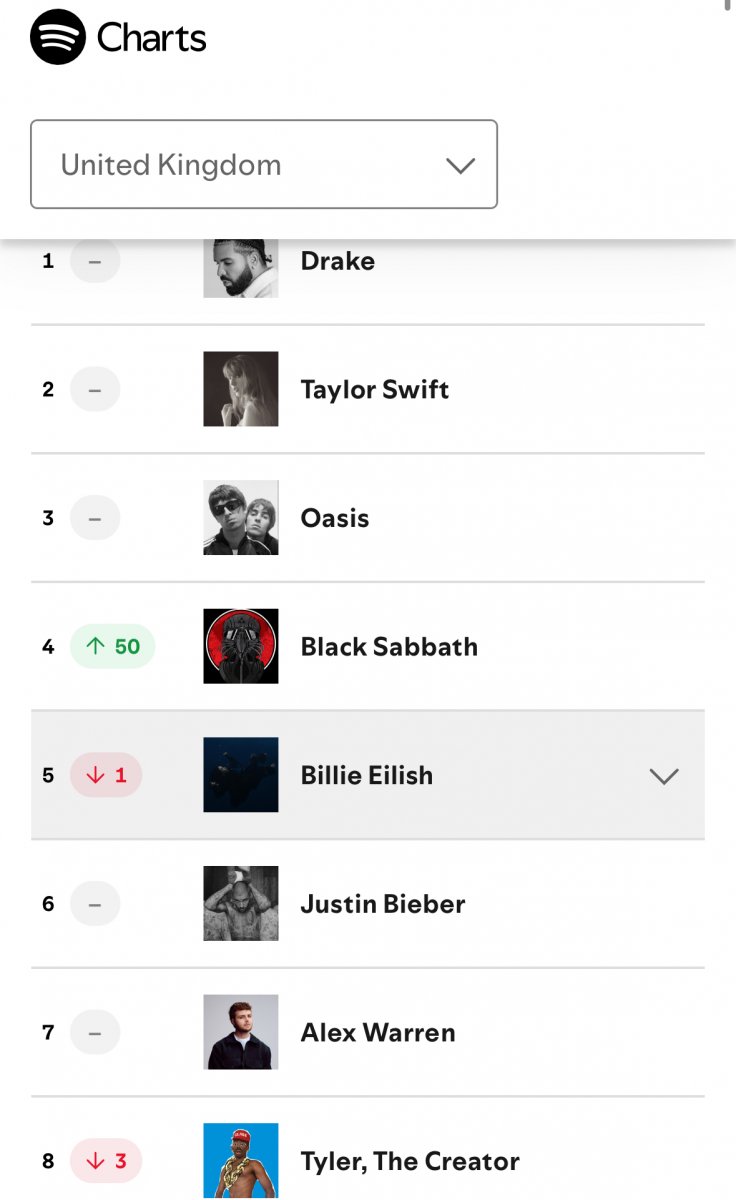
Task: Select the Black Sabbath artwork icon
Action: click(241, 646)
